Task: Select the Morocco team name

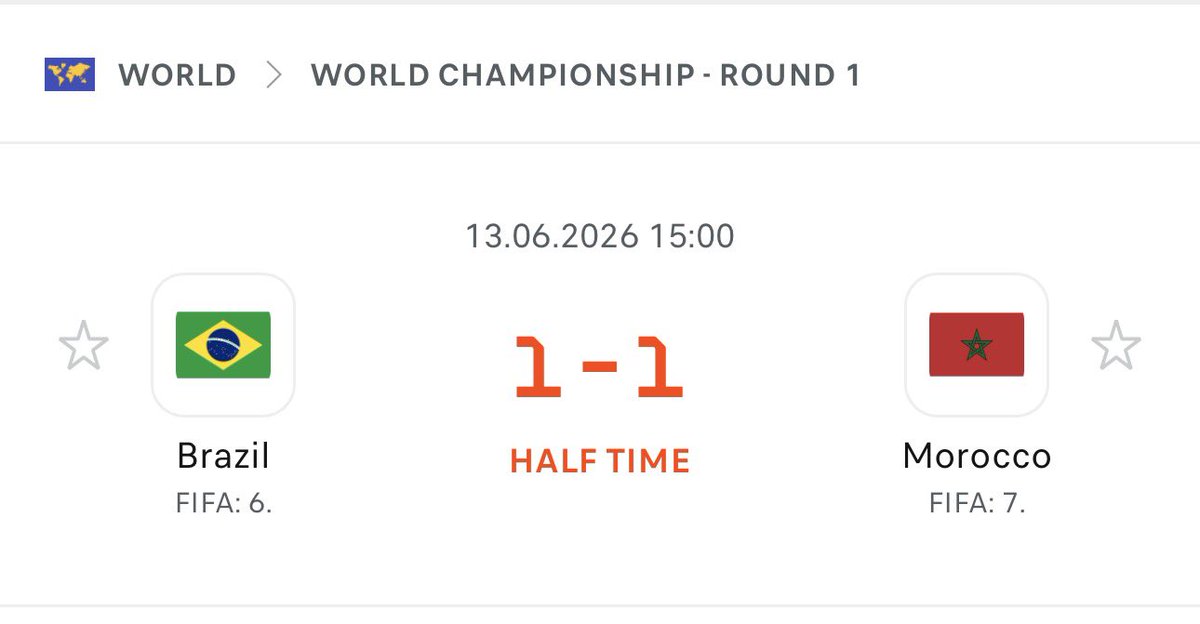Action: [977, 456]
